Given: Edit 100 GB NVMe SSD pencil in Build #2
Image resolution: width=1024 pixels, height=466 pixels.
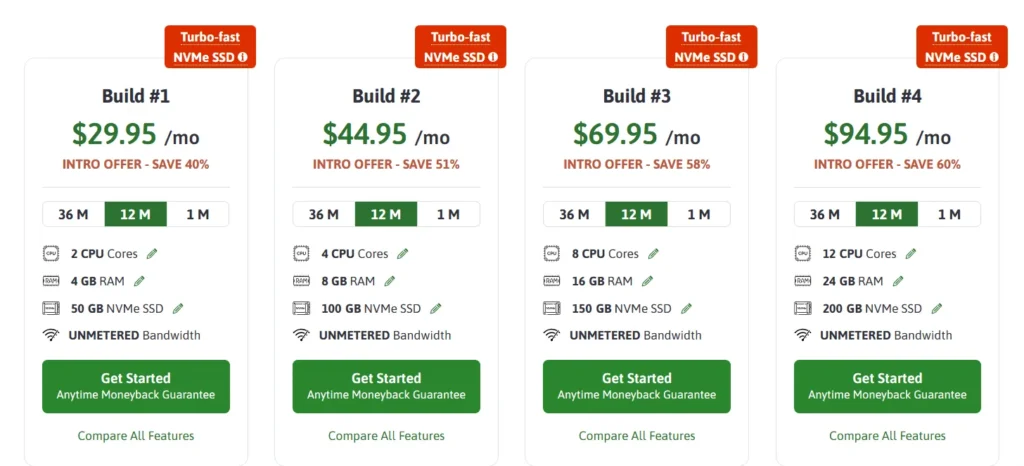Looking at the screenshot, I should click(x=435, y=308).
